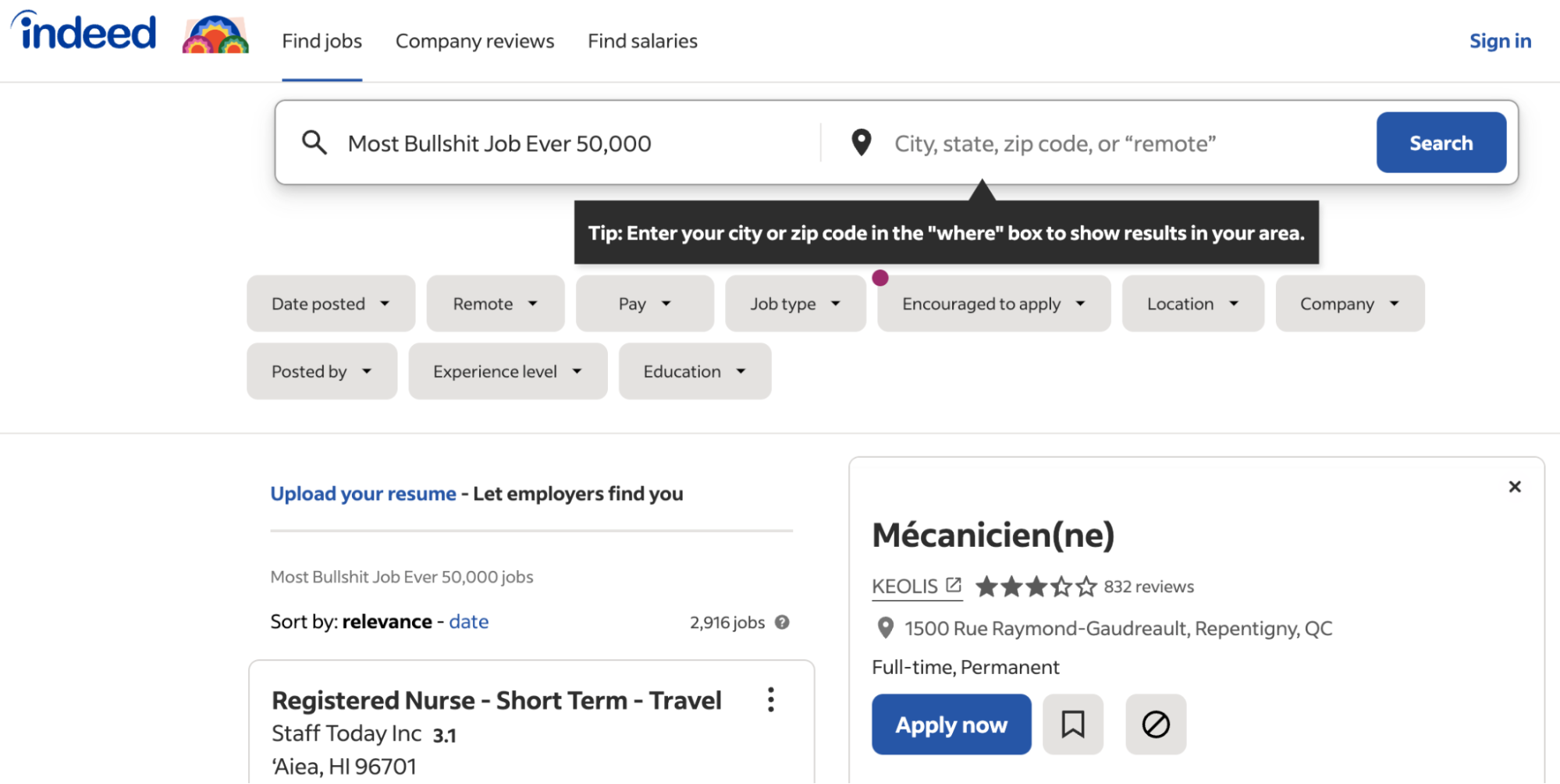1560x784 pixels.
Task: Sort job results by date
Action: coord(468,621)
